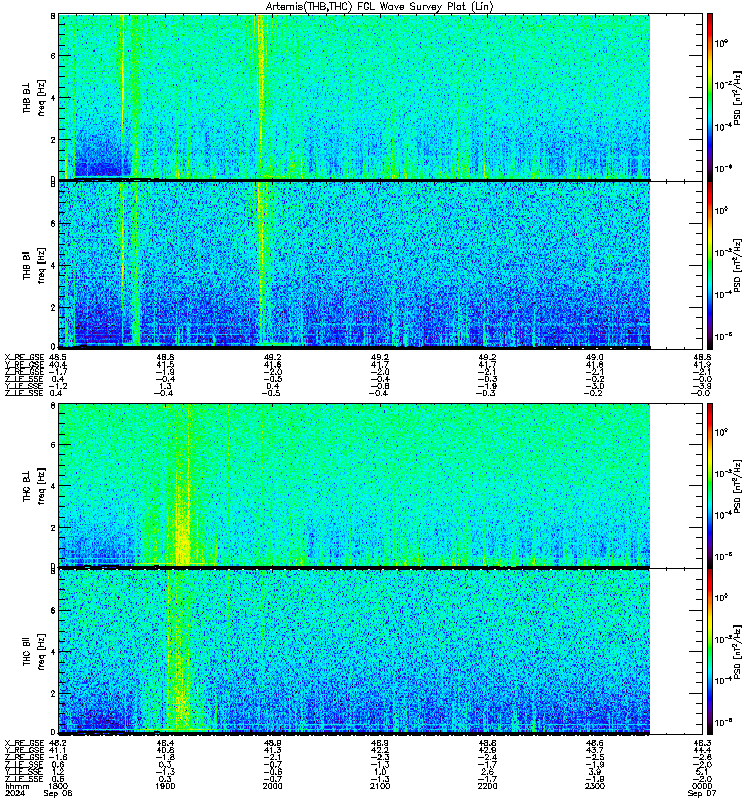Click the plot title Artemis(THB,THC) FGL Wave Survey Plot

pos(380,7)
